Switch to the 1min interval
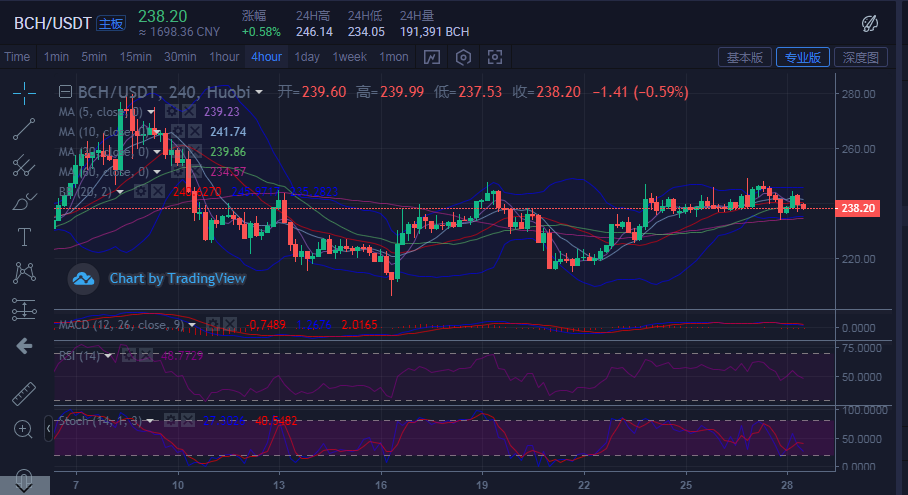 (56, 57)
